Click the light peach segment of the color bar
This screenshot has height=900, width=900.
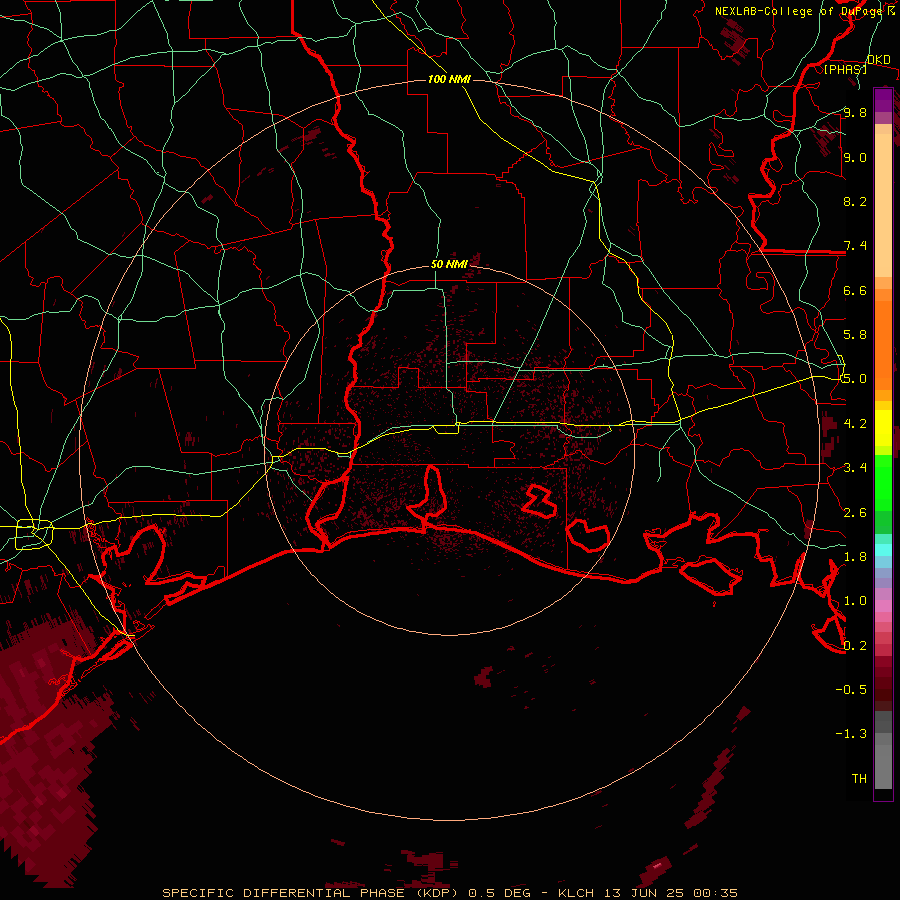tap(883, 205)
